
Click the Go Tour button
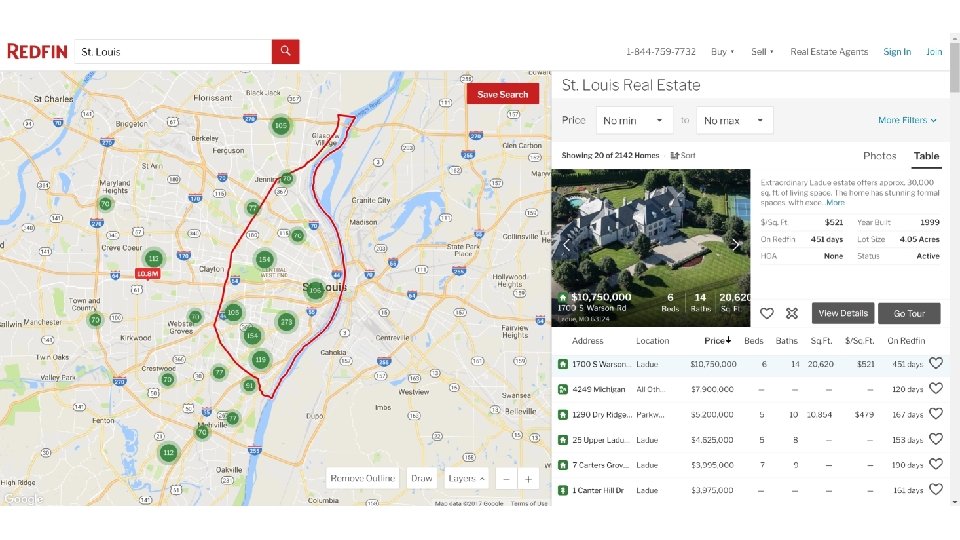point(909,313)
